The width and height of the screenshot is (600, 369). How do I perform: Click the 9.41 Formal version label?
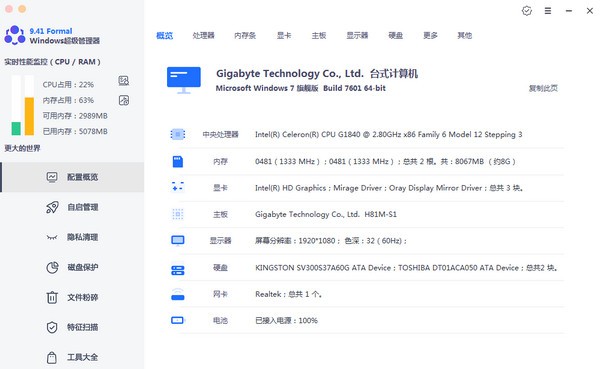click(51, 31)
